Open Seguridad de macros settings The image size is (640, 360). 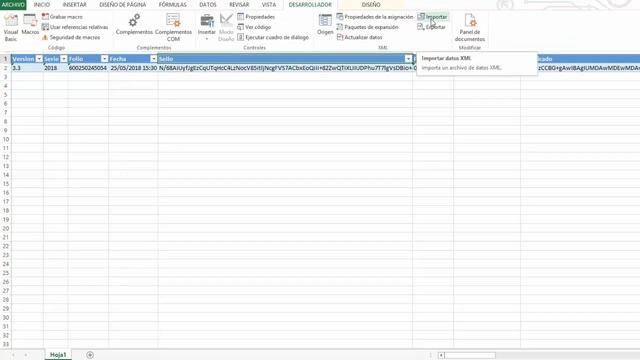71,37
